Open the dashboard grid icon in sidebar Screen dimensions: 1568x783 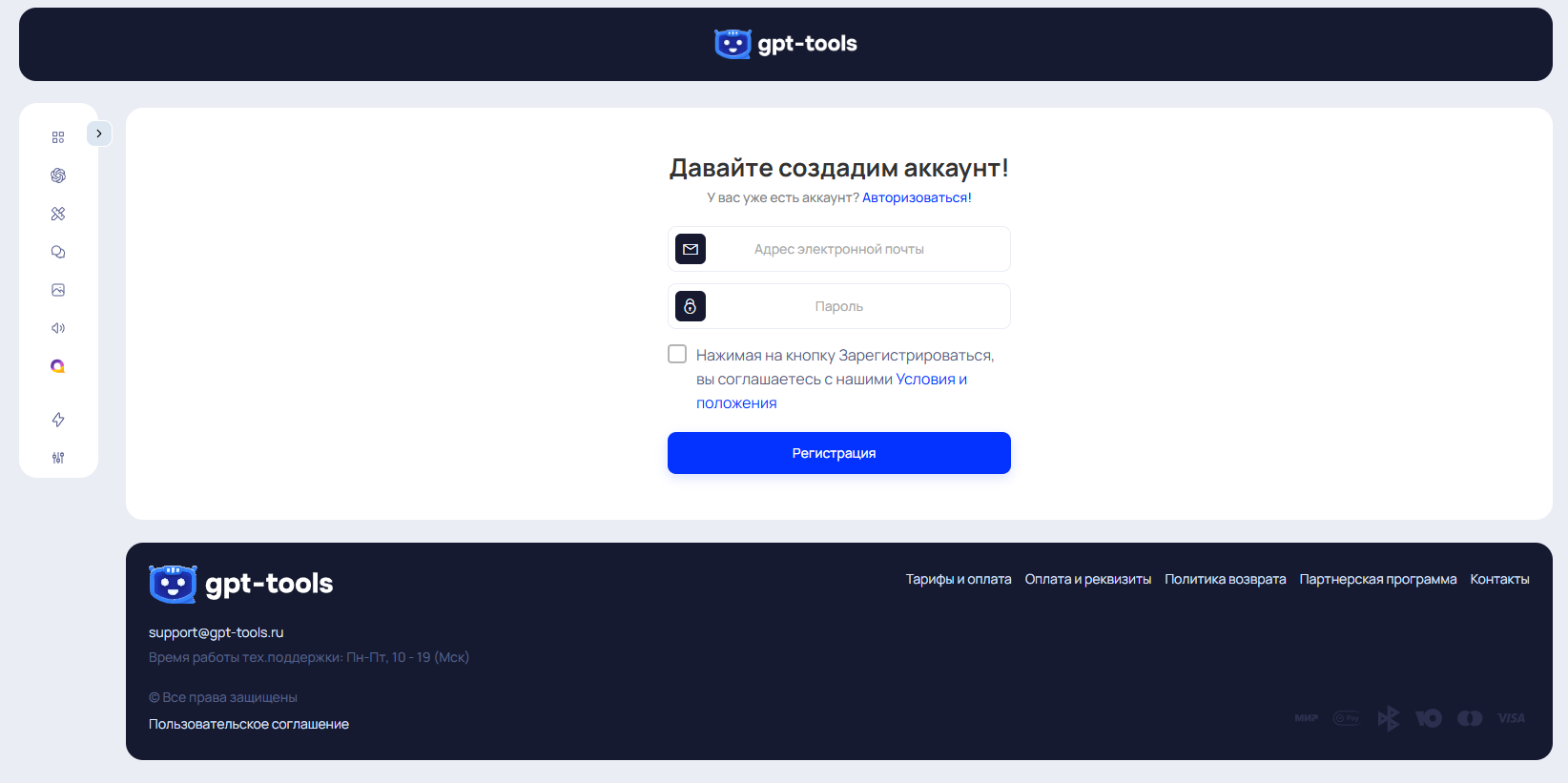[x=58, y=137]
